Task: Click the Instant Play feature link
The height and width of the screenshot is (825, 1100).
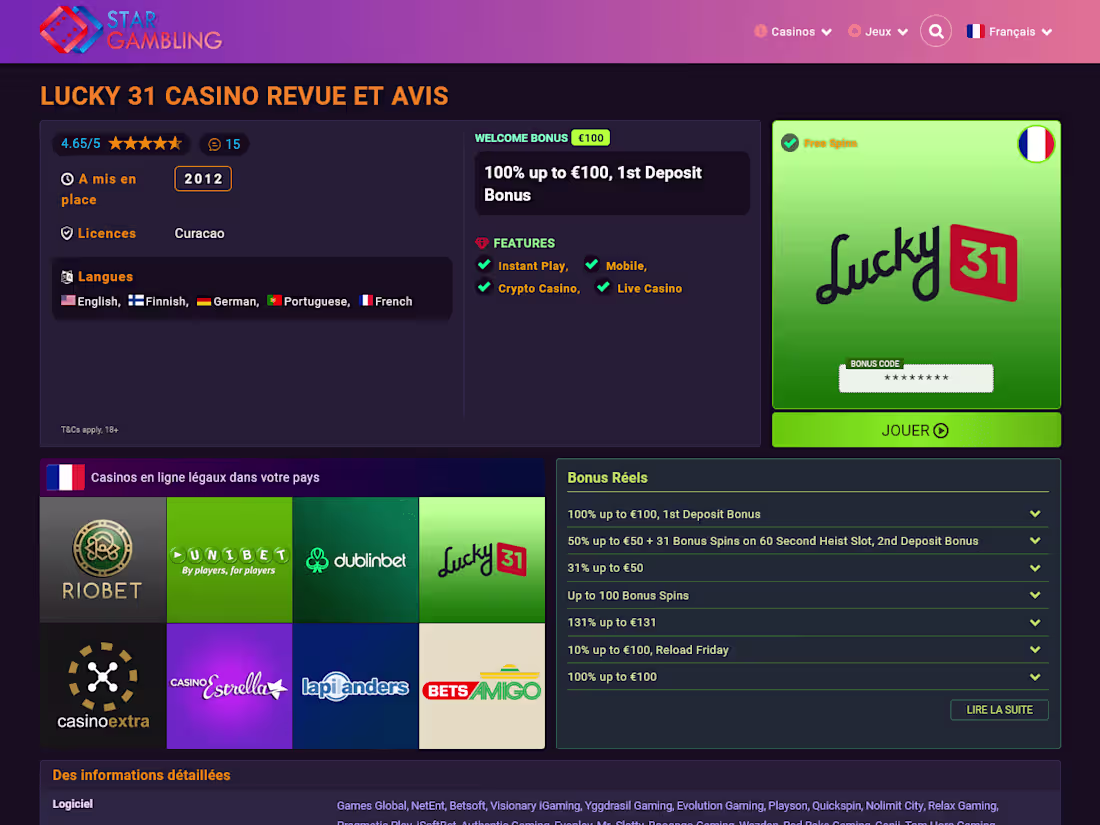Action: pyautogui.click(x=533, y=266)
